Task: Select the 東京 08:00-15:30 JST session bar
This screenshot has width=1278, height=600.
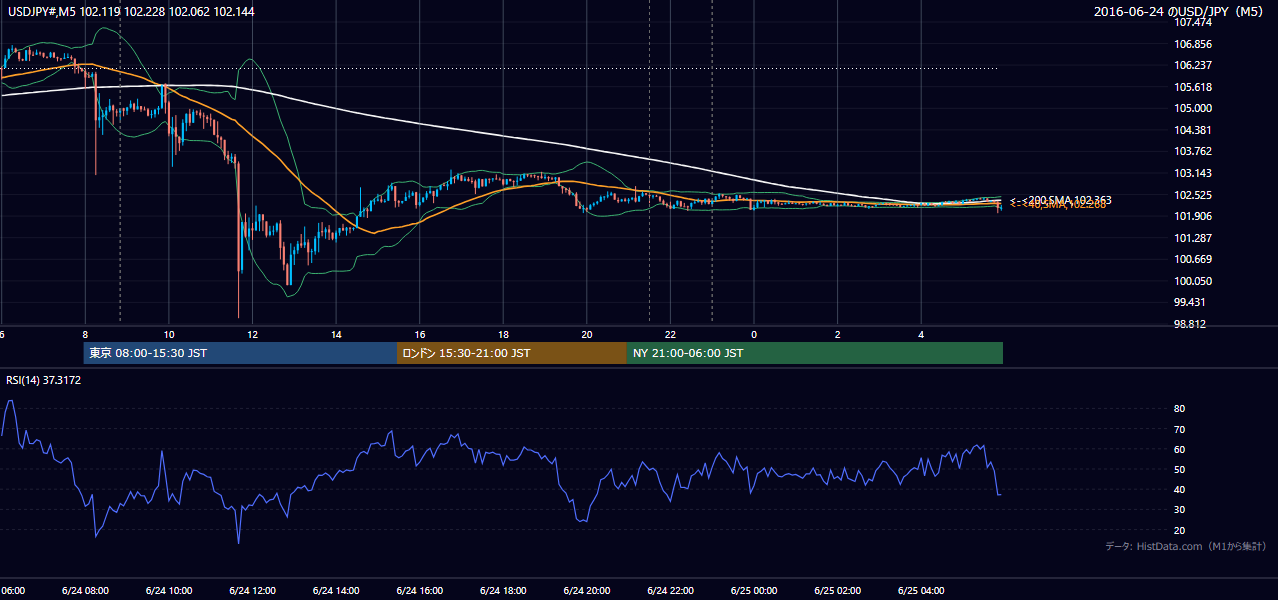Action: point(240,353)
